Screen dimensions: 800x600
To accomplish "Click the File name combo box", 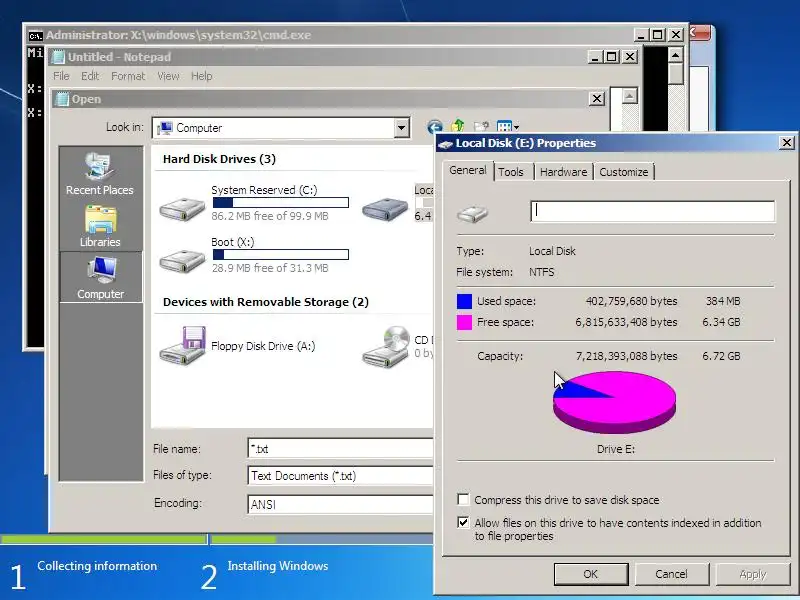I will [x=340, y=449].
